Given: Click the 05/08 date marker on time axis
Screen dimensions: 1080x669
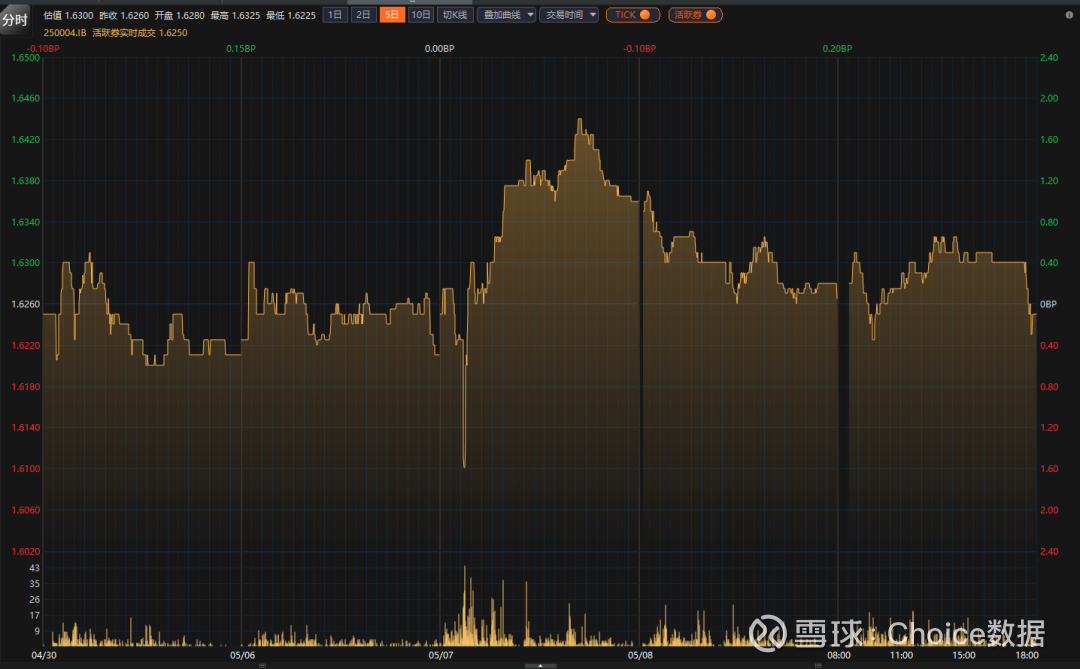Looking at the screenshot, I should pyautogui.click(x=640, y=656).
